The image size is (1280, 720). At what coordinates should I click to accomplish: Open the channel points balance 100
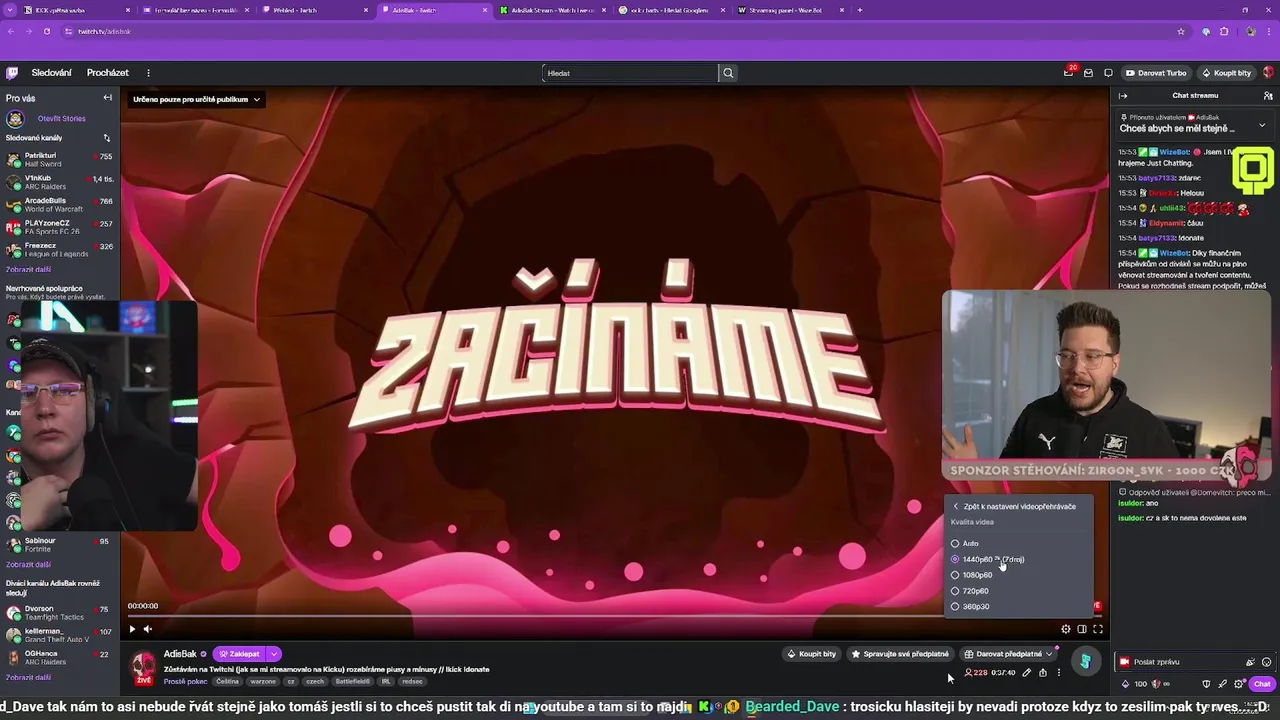(x=1134, y=684)
